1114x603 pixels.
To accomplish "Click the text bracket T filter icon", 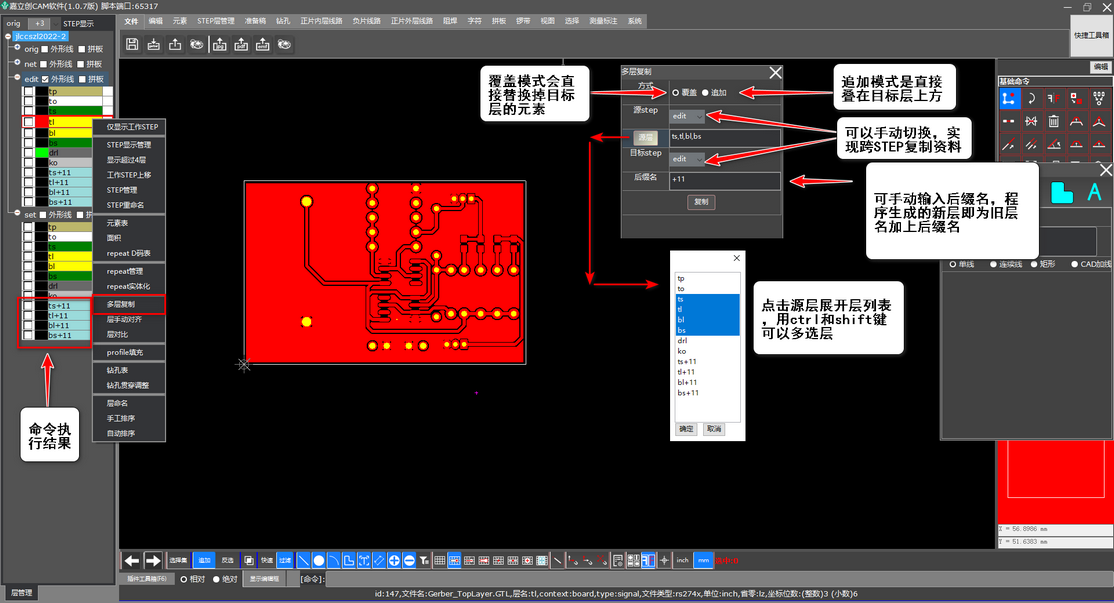I will coord(363,560).
